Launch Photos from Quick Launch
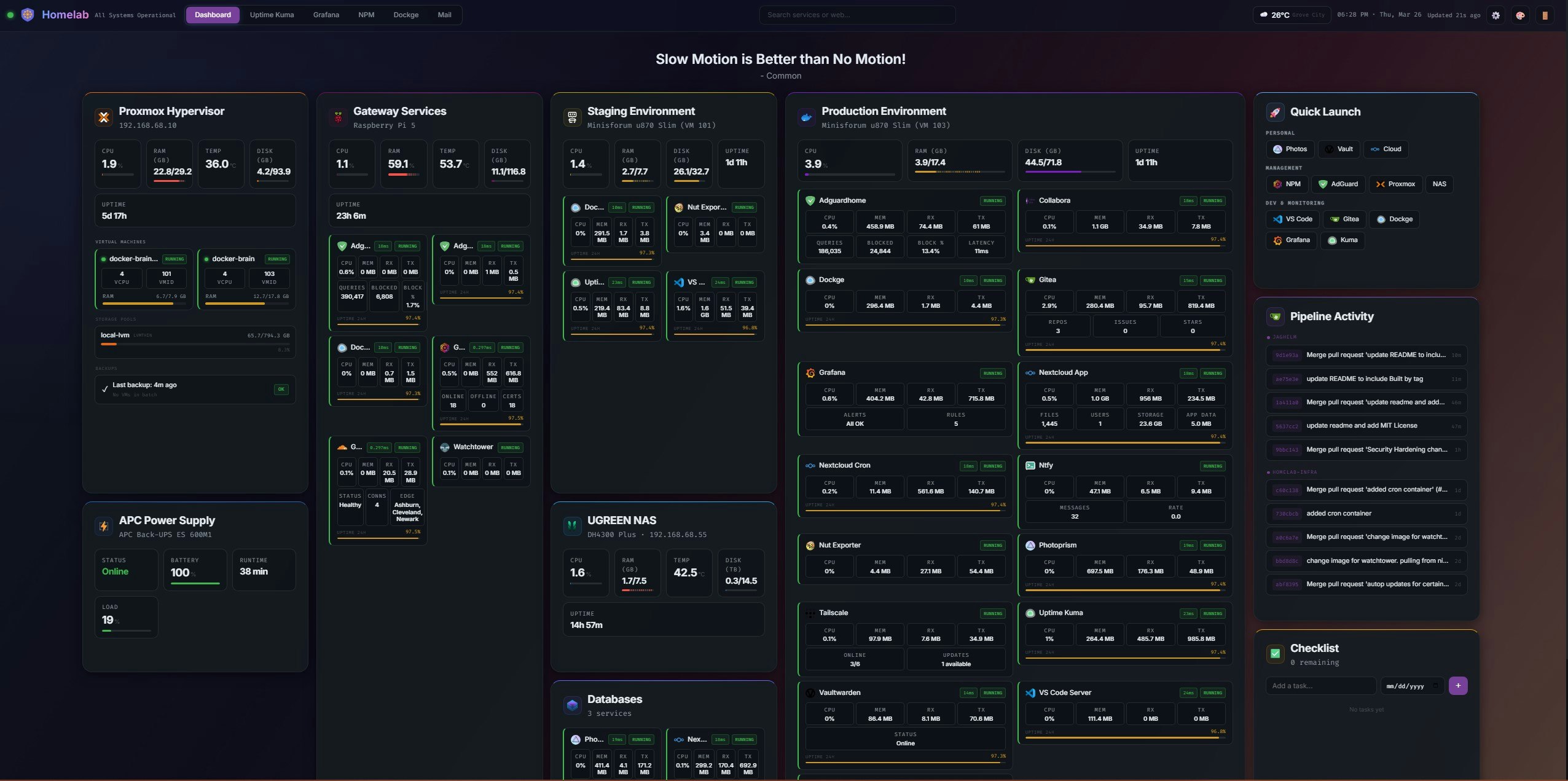Viewport: 1568px width, 781px height. click(1290, 149)
